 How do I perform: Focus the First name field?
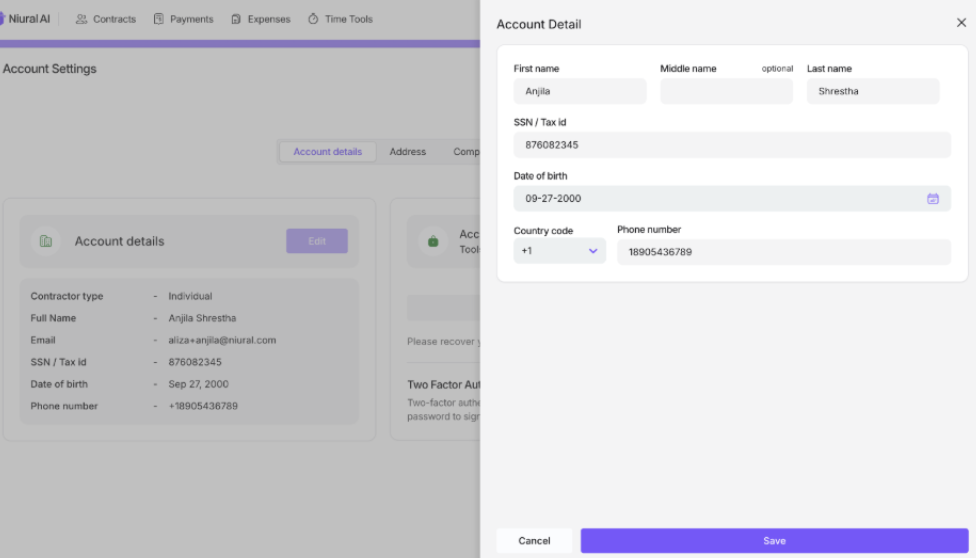pyautogui.click(x=580, y=91)
